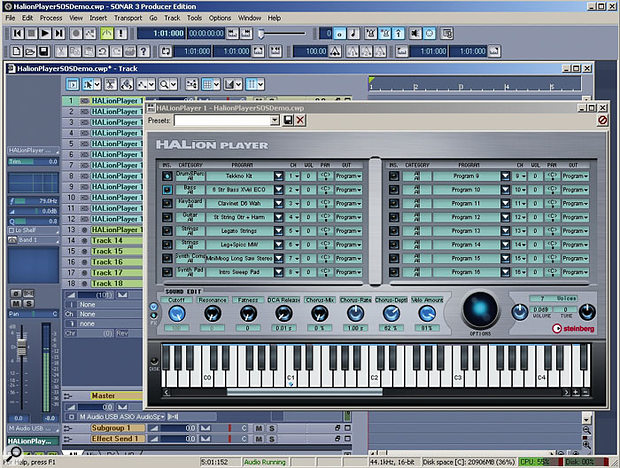
Task: Open the Snap to Grid dropdown arrow
Action: (216, 84)
